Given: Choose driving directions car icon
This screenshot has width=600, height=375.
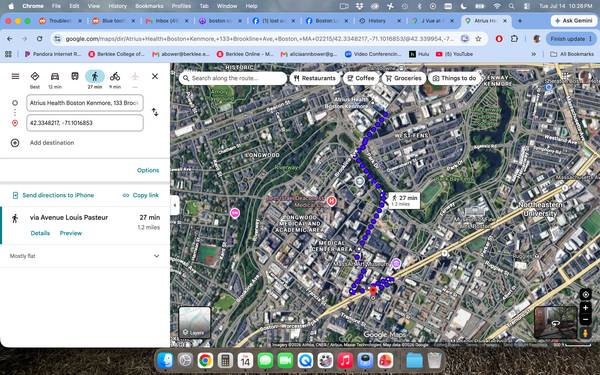Looking at the screenshot, I should 55,80.
